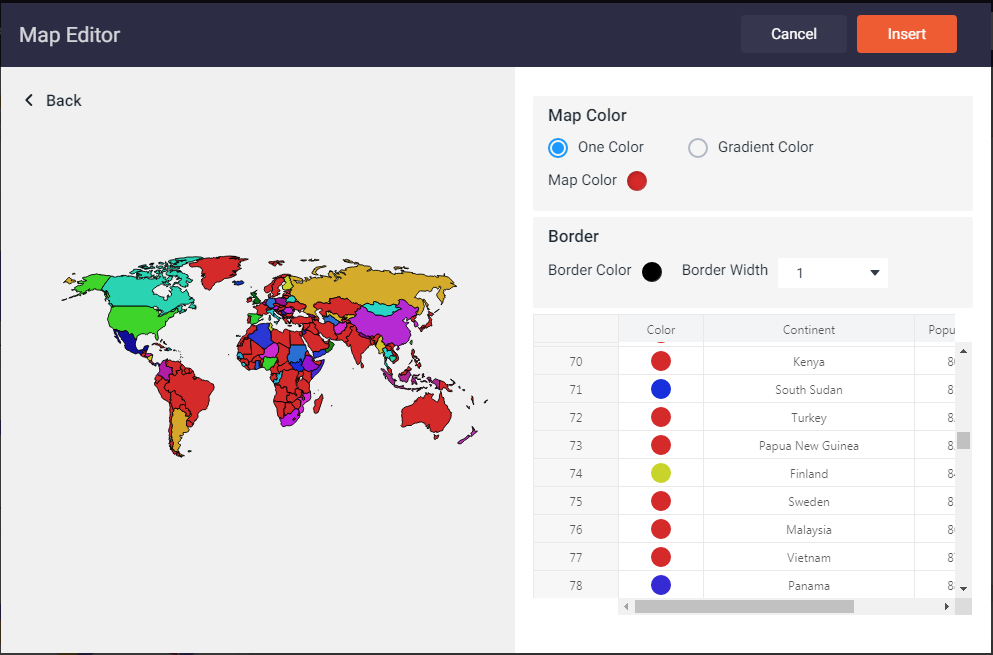Click row number 70
Viewport: 993px width, 655px height.
click(x=576, y=362)
